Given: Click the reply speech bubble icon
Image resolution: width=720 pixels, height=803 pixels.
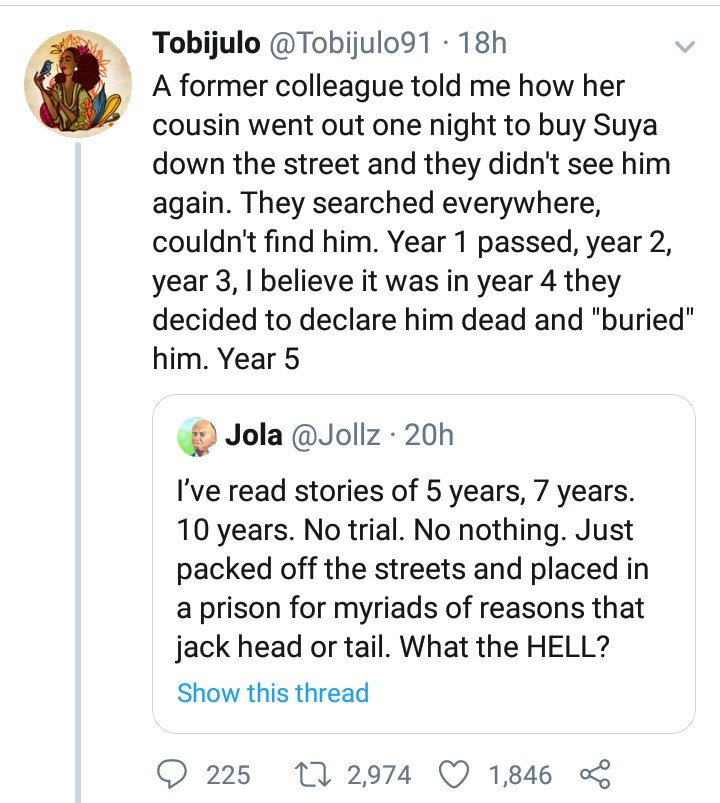Looking at the screenshot, I should pos(172,773).
